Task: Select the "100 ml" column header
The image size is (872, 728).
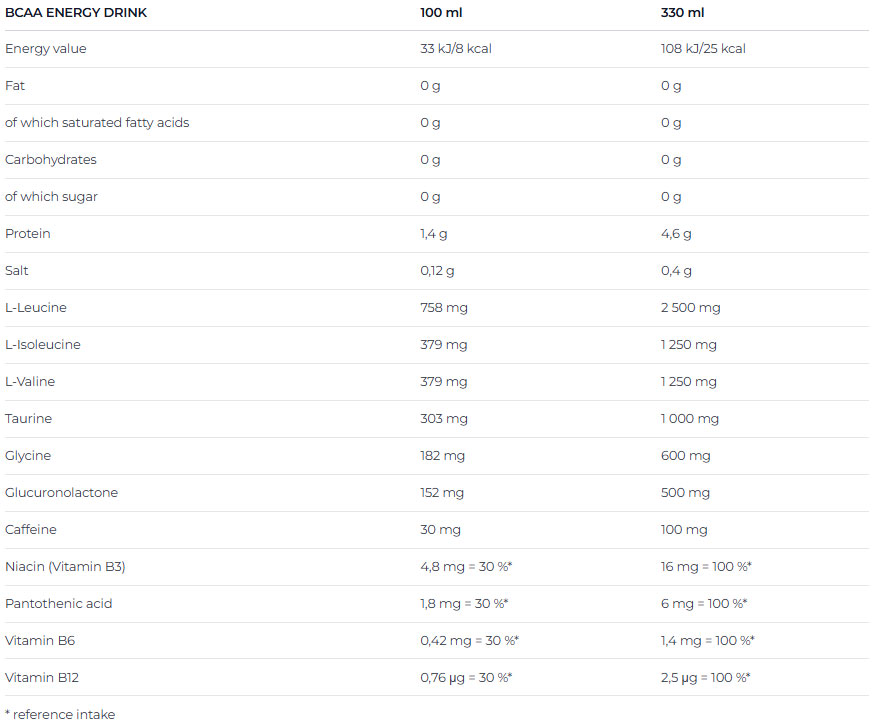Action: click(x=441, y=12)
